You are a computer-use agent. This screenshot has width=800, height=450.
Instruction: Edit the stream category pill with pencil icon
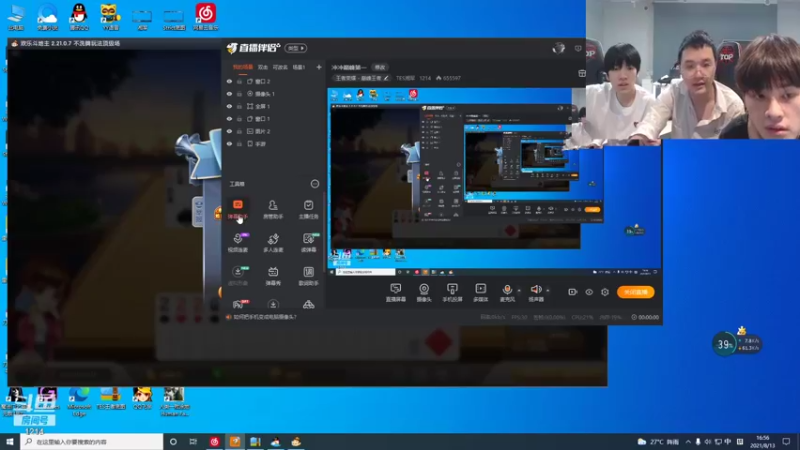[x=362, y=78]
